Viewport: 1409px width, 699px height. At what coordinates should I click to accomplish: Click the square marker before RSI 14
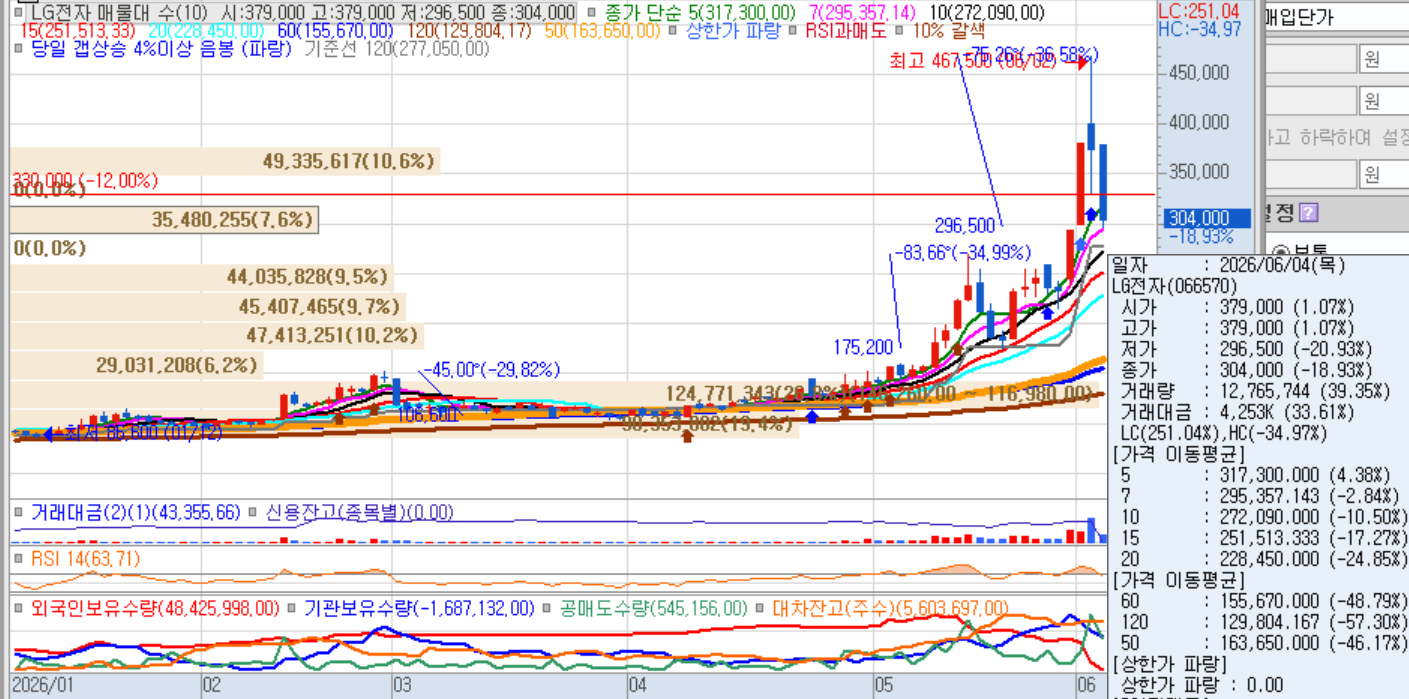(x=19, y=559)
